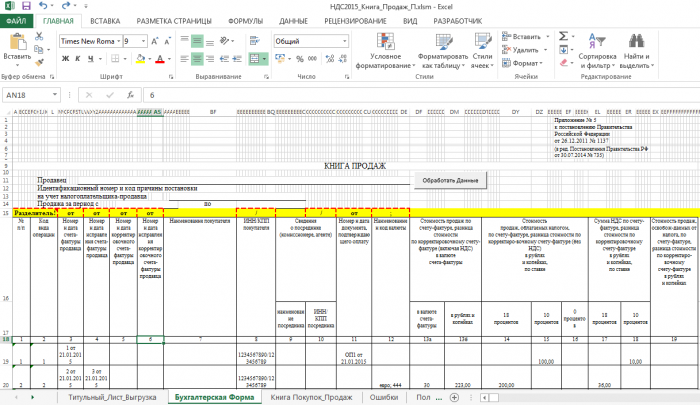Apply the red font color A
The width and height of the screenshot is (700, 405).
160,58
